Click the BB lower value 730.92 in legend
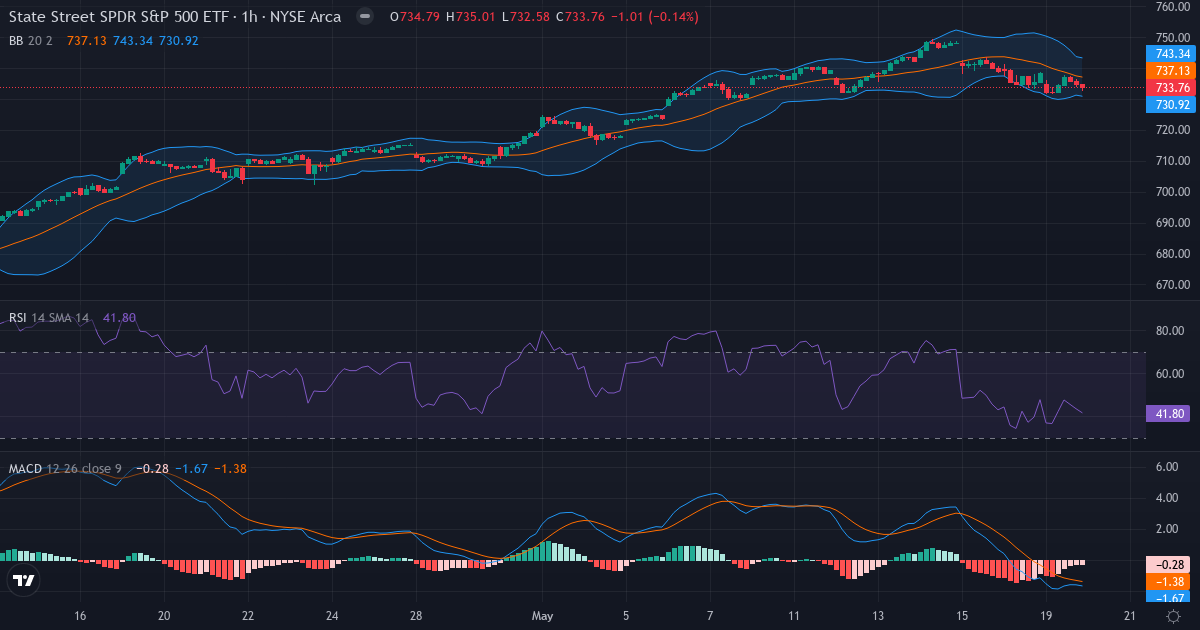Image resolution: width=1200 pixels, height=630 pixels. [x=178, y=40]
